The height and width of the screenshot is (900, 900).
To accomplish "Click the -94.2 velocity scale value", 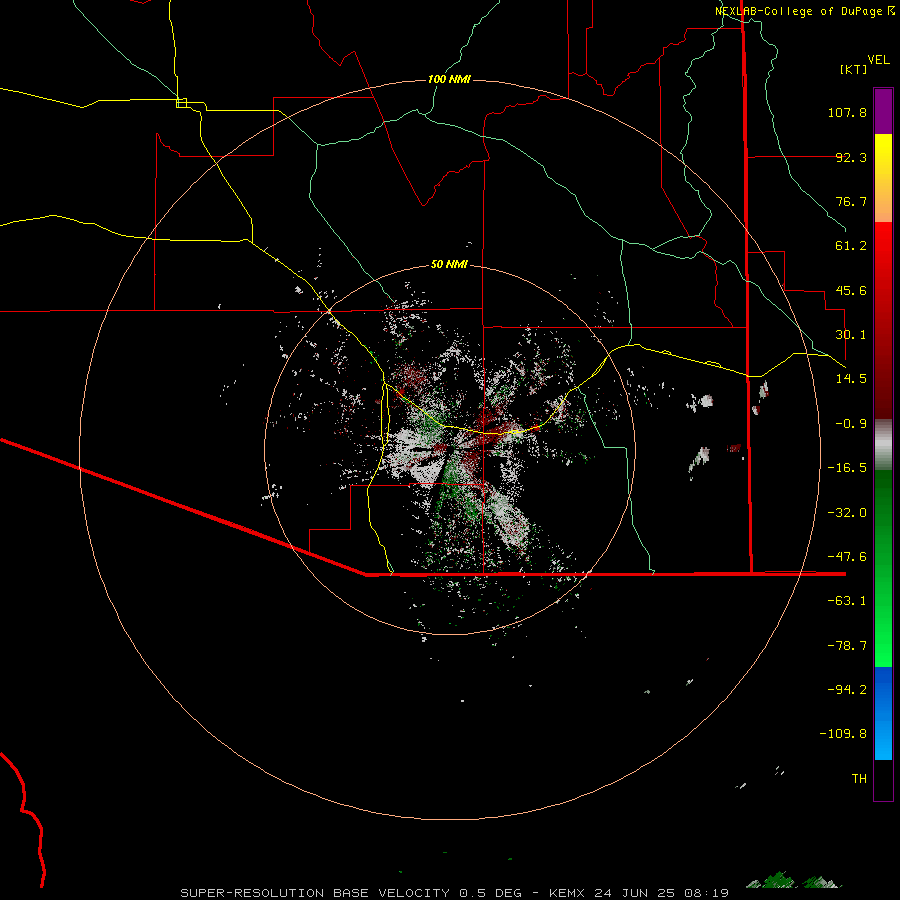I will (847, 690).
